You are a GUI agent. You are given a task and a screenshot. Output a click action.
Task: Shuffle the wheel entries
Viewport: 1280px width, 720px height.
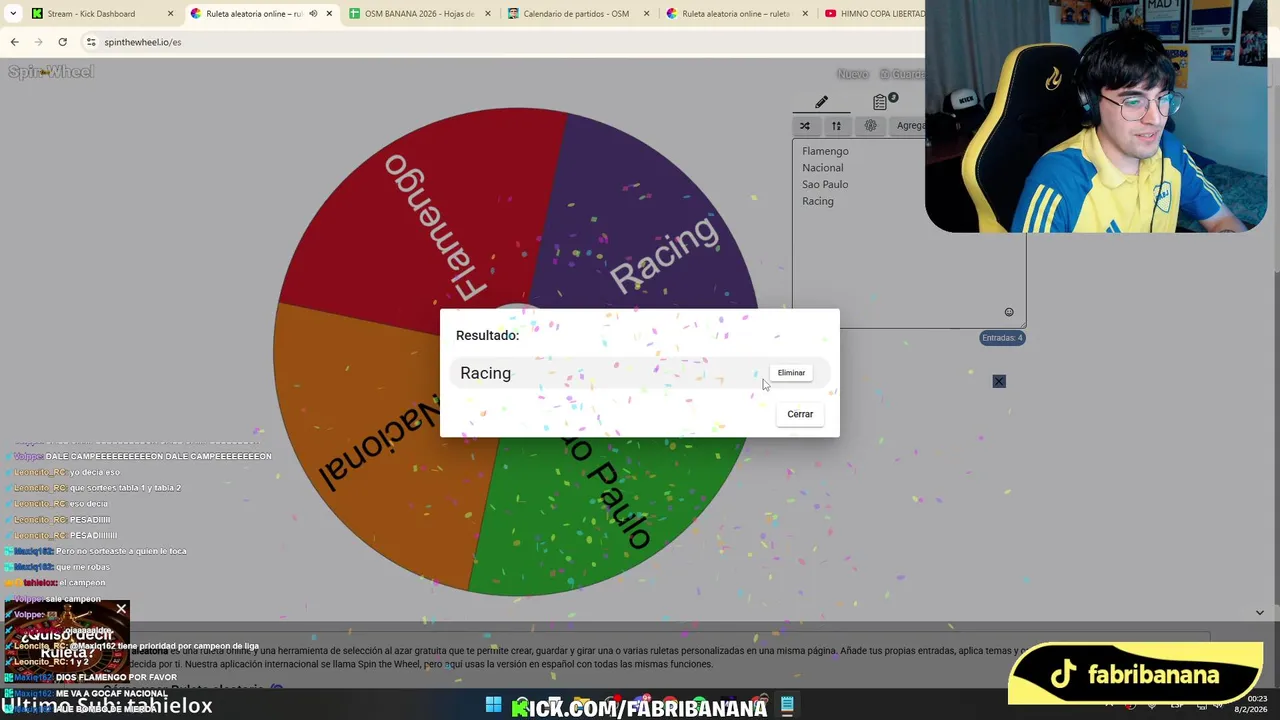click(x=804, y=126)
